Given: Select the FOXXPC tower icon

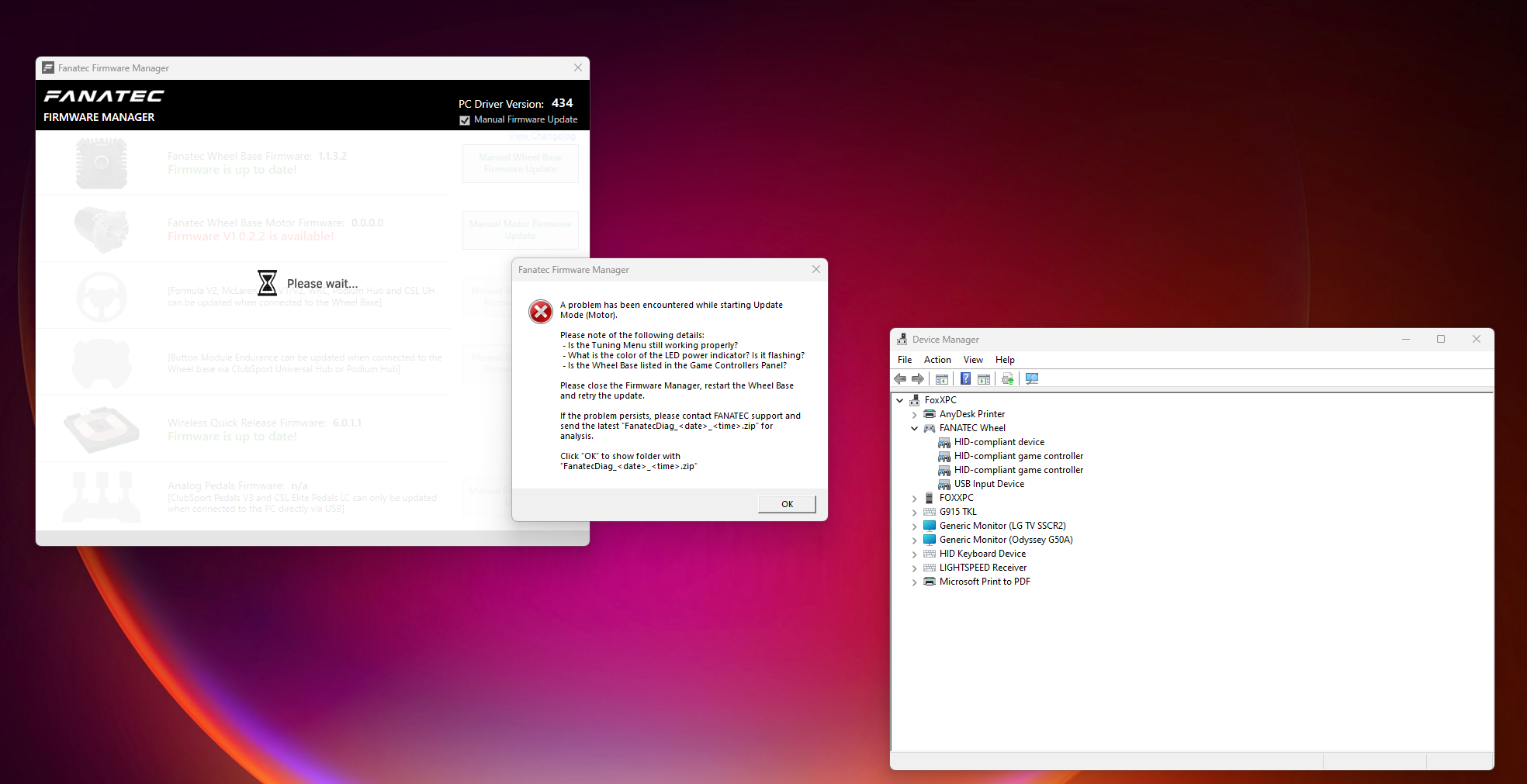Looking at the screenshot, I should pyautogui.click(x=930, y=498).
